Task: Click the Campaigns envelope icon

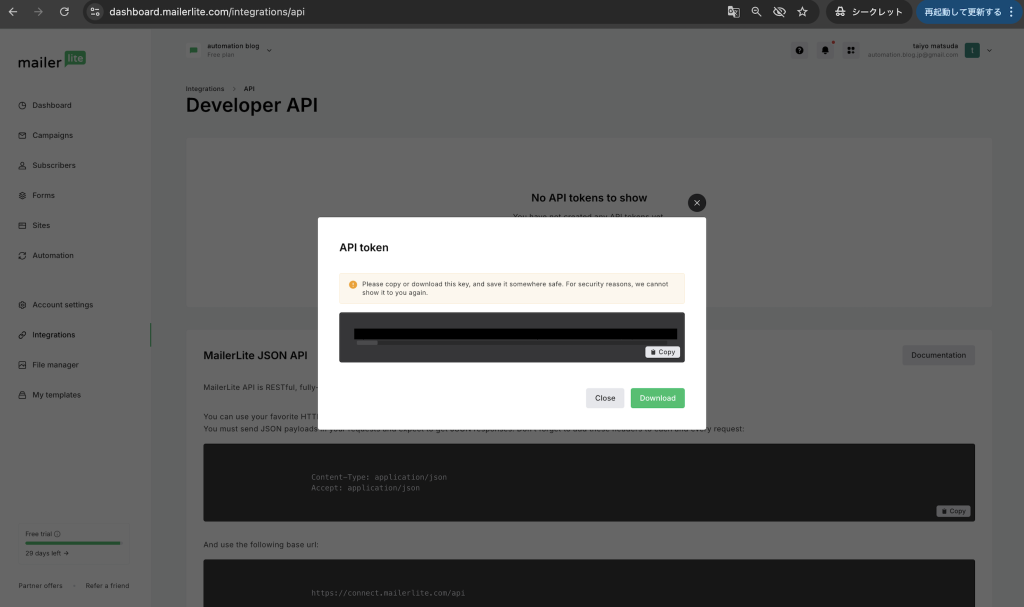Action: [x=22, y=135]
